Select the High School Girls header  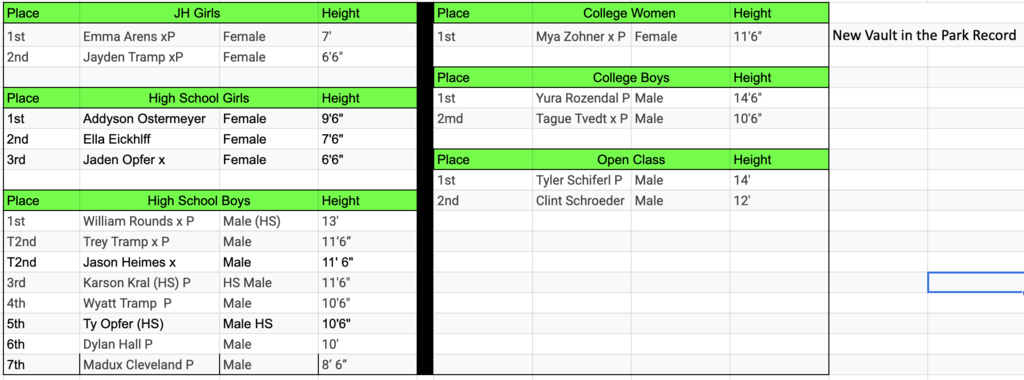click(199, 99)
